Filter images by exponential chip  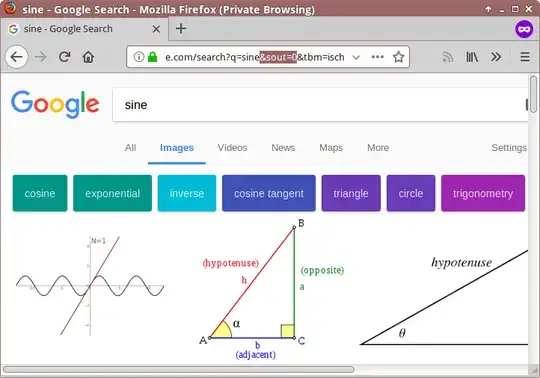(x=112, y=193)
